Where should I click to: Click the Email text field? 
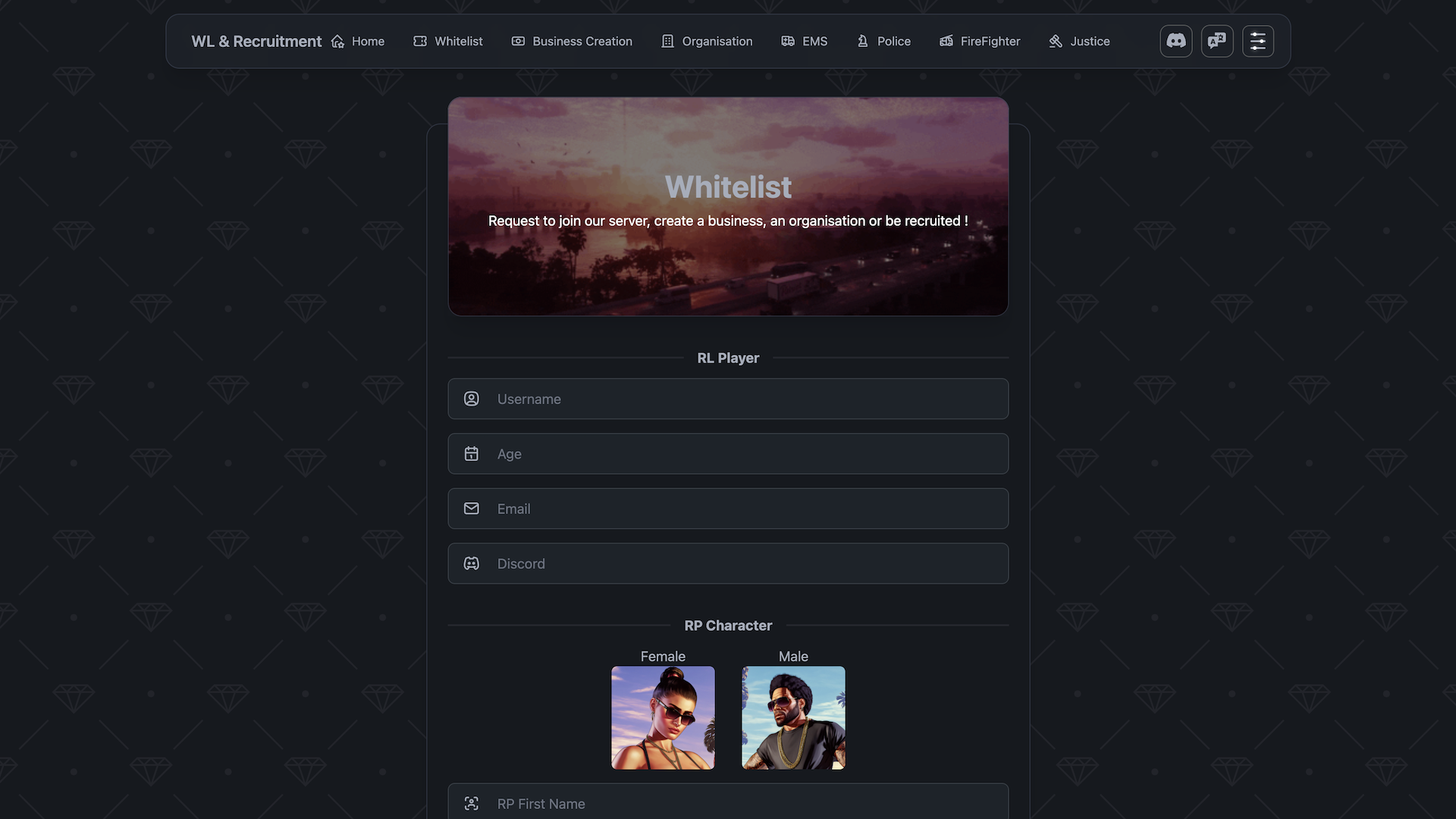pos(728,509)
